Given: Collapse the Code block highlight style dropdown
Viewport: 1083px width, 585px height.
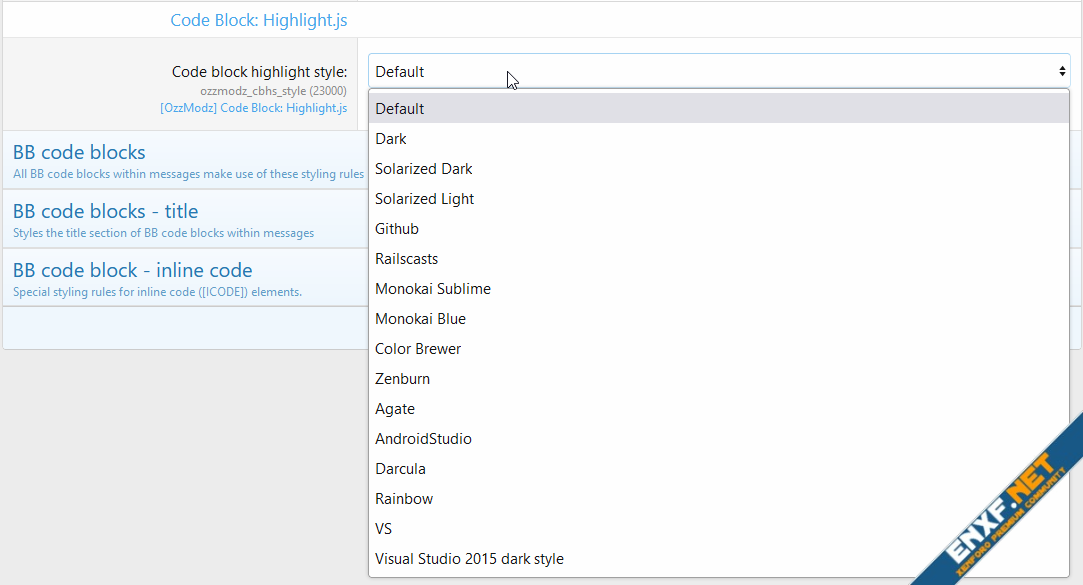Looking at the screenshot, I should [x=718, y=72].
